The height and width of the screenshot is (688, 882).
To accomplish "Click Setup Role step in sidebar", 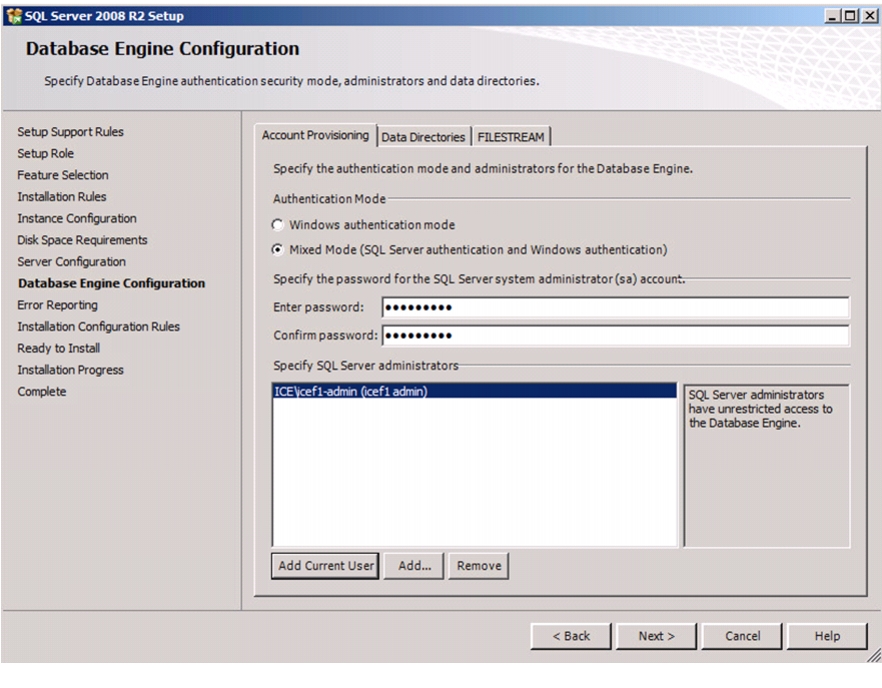I will pos(46,154).
